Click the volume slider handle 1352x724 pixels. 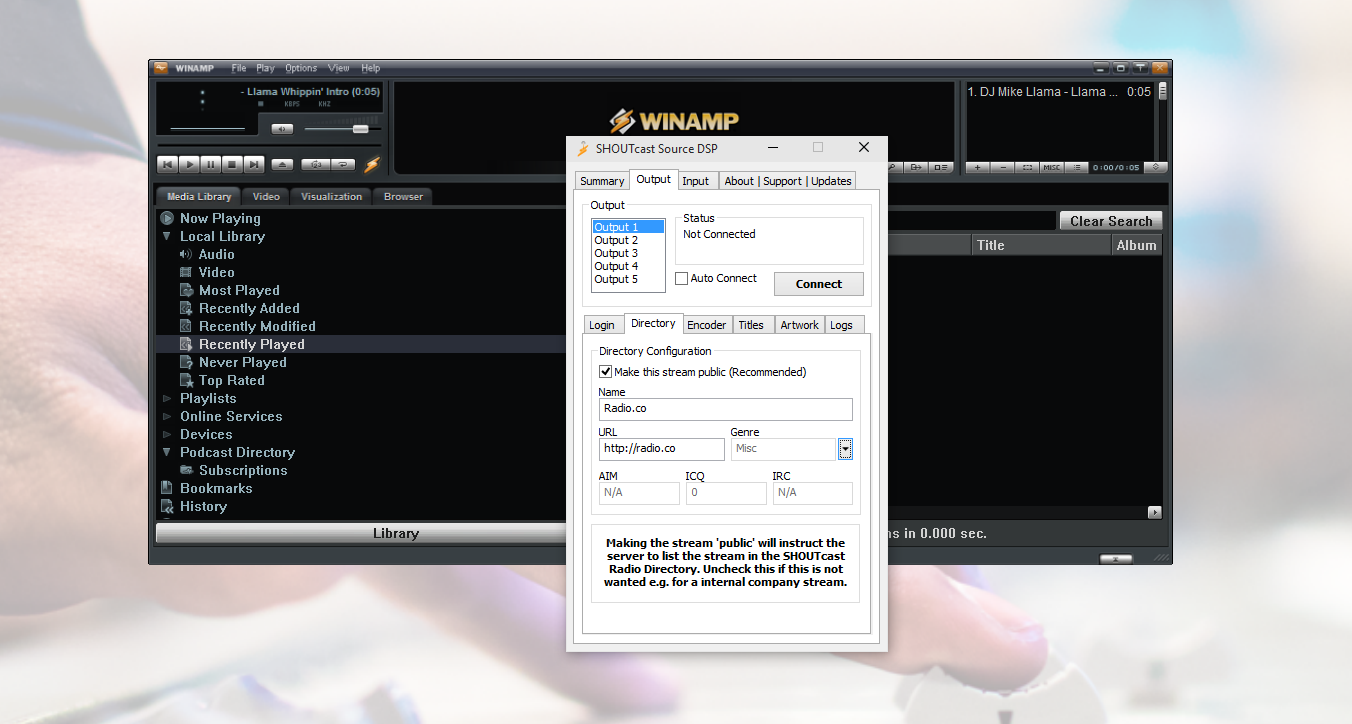pos(361,129)
